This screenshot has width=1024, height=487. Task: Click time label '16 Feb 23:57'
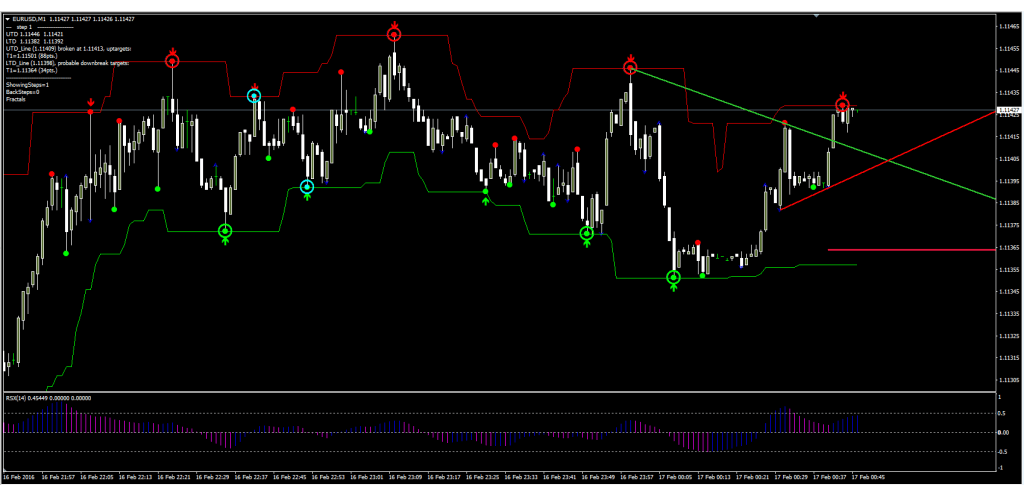[x=639, y=477]
